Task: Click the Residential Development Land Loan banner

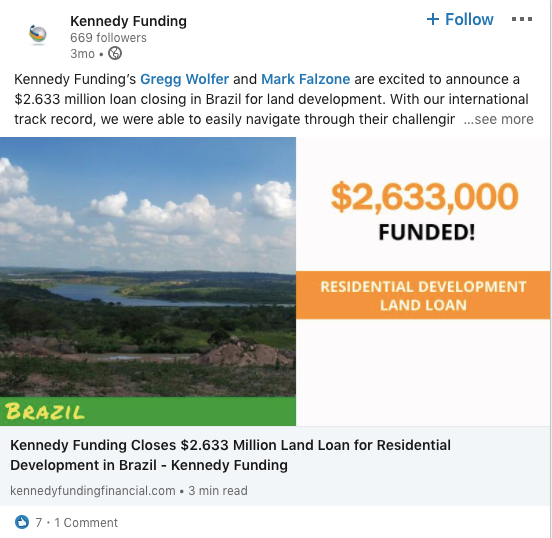Action: click(x=423, y=295)
